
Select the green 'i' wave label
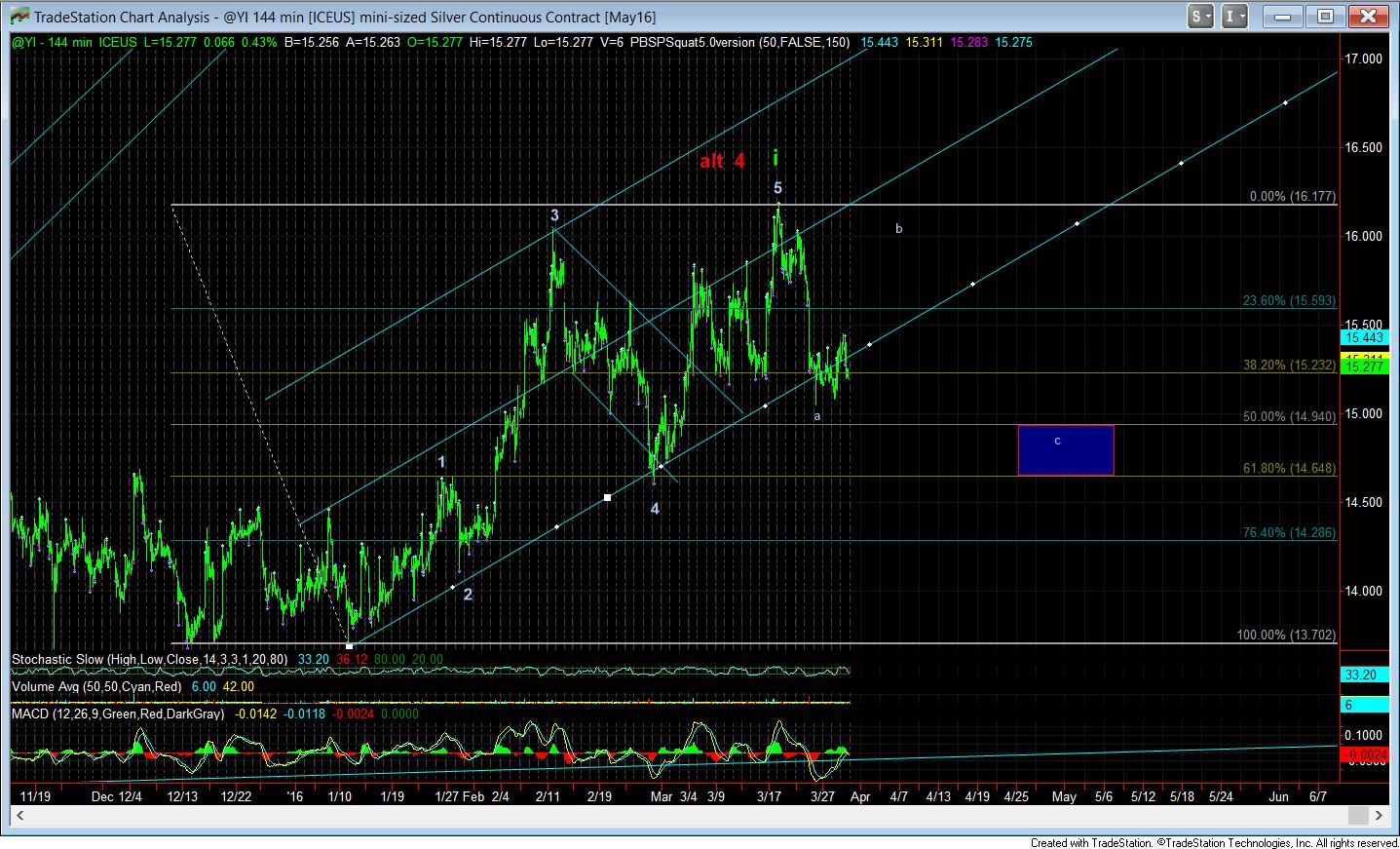click(776, 157)
